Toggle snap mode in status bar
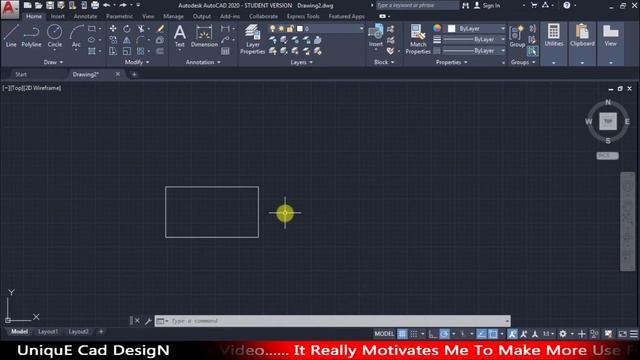The image size is (640, 360). (x=414, y=334)
